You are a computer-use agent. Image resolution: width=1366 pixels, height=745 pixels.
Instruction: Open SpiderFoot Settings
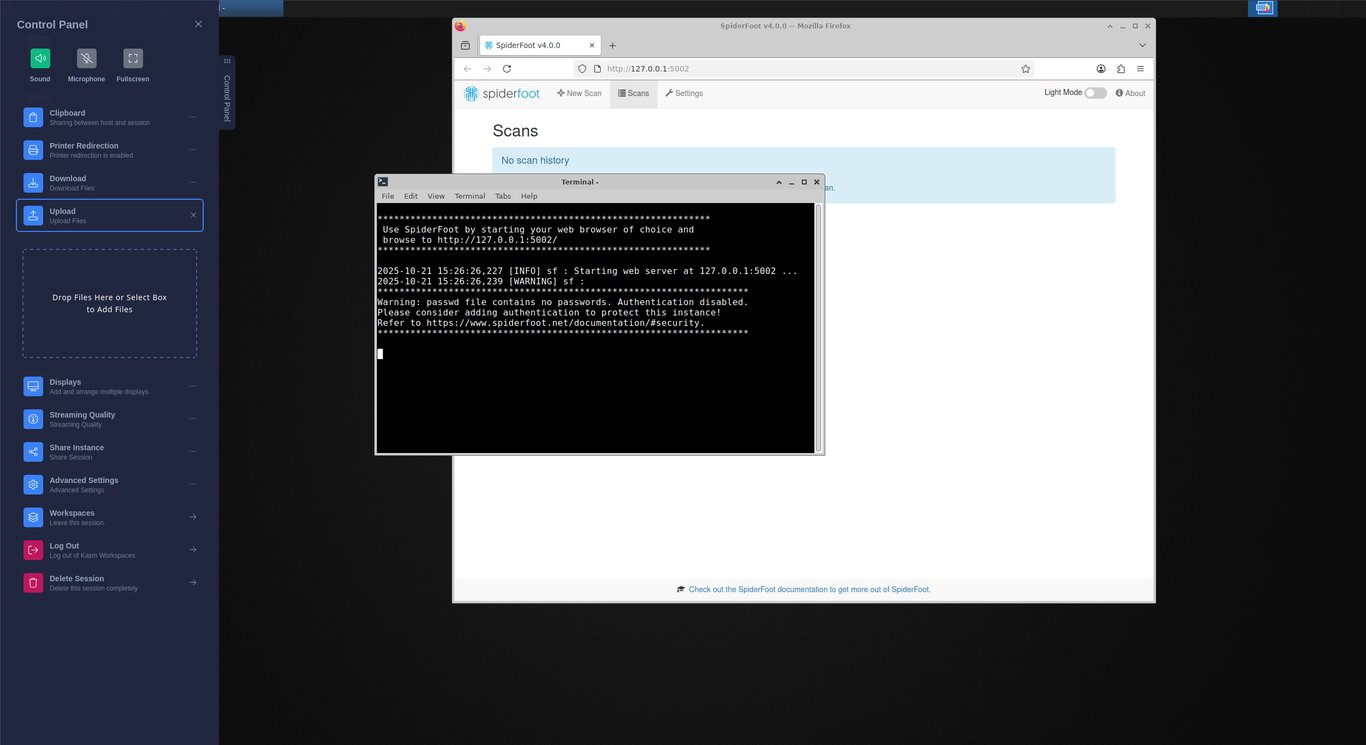(x=684, y=93)
